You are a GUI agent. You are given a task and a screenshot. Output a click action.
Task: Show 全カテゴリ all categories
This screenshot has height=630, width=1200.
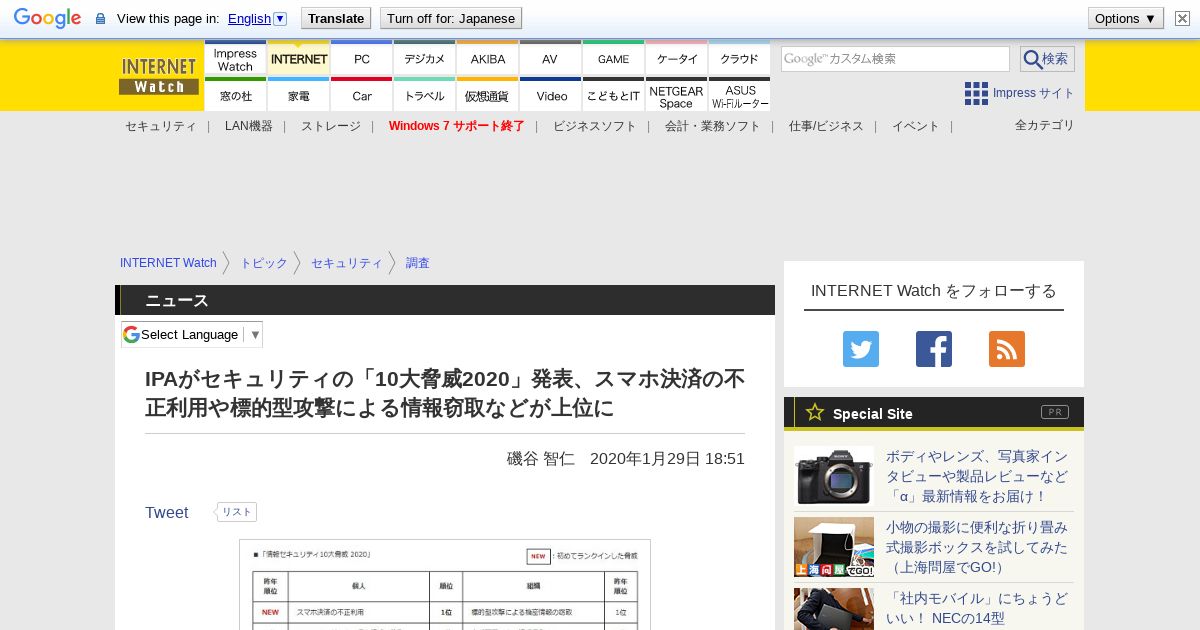pos(1044,125)
